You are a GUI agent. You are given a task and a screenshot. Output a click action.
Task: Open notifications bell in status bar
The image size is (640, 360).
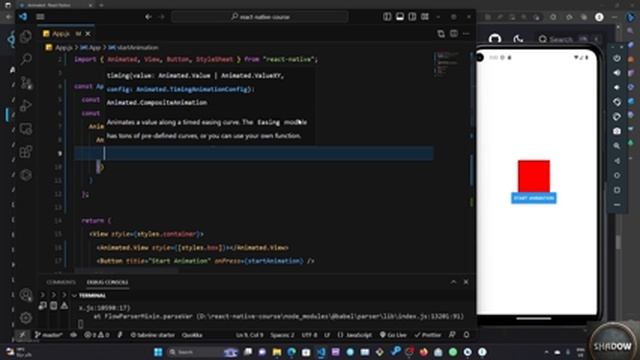pyautogui.click(x=466, y=335)
